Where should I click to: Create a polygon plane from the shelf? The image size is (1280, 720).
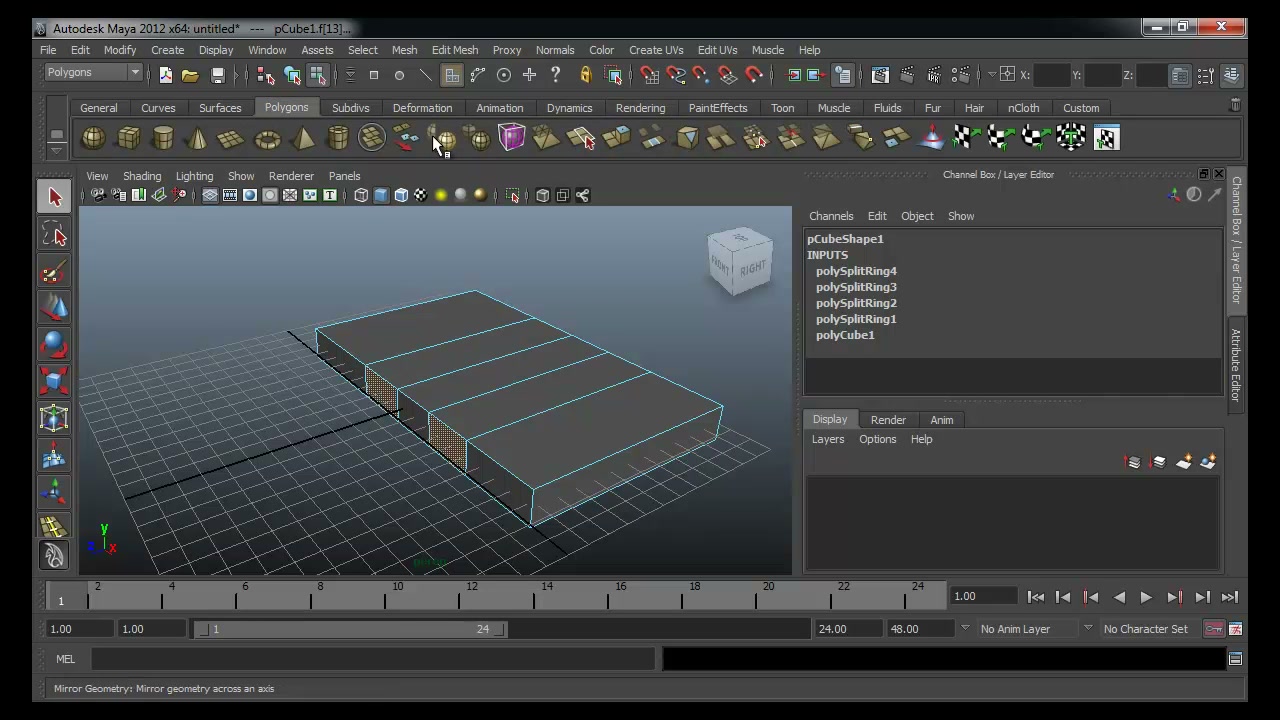click(231, 138)
